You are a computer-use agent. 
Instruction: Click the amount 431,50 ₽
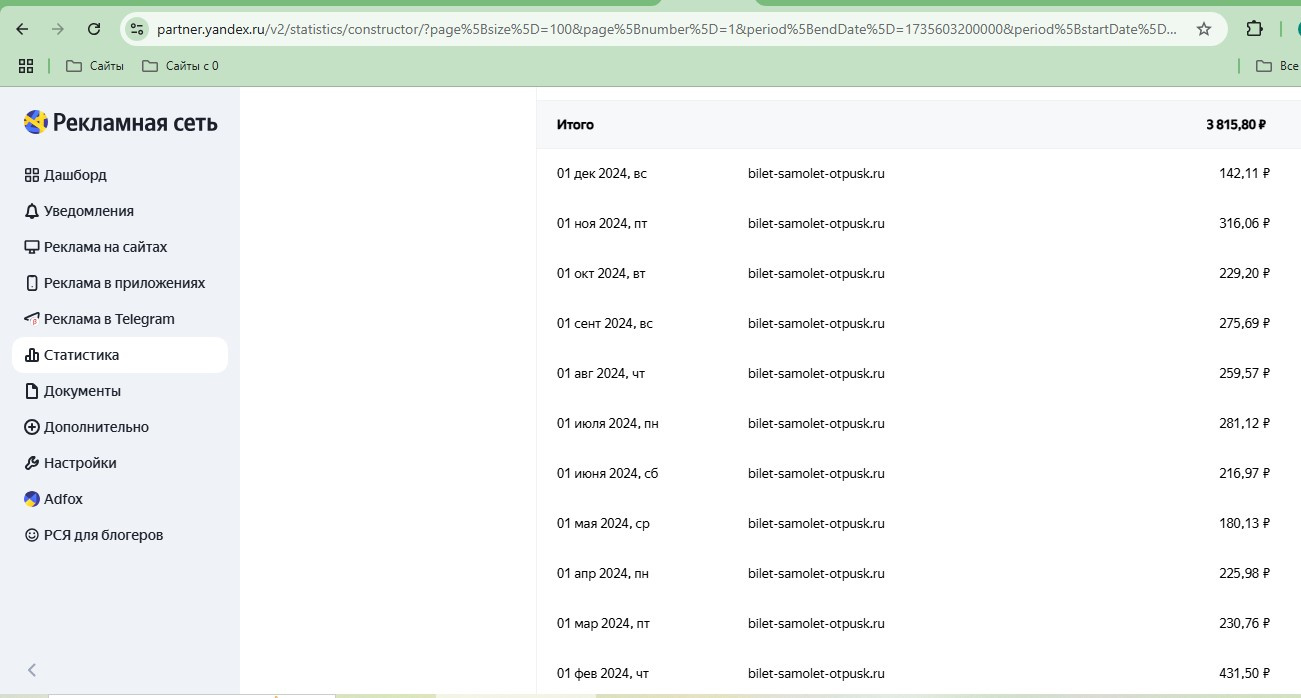[x=1244, y=673]
